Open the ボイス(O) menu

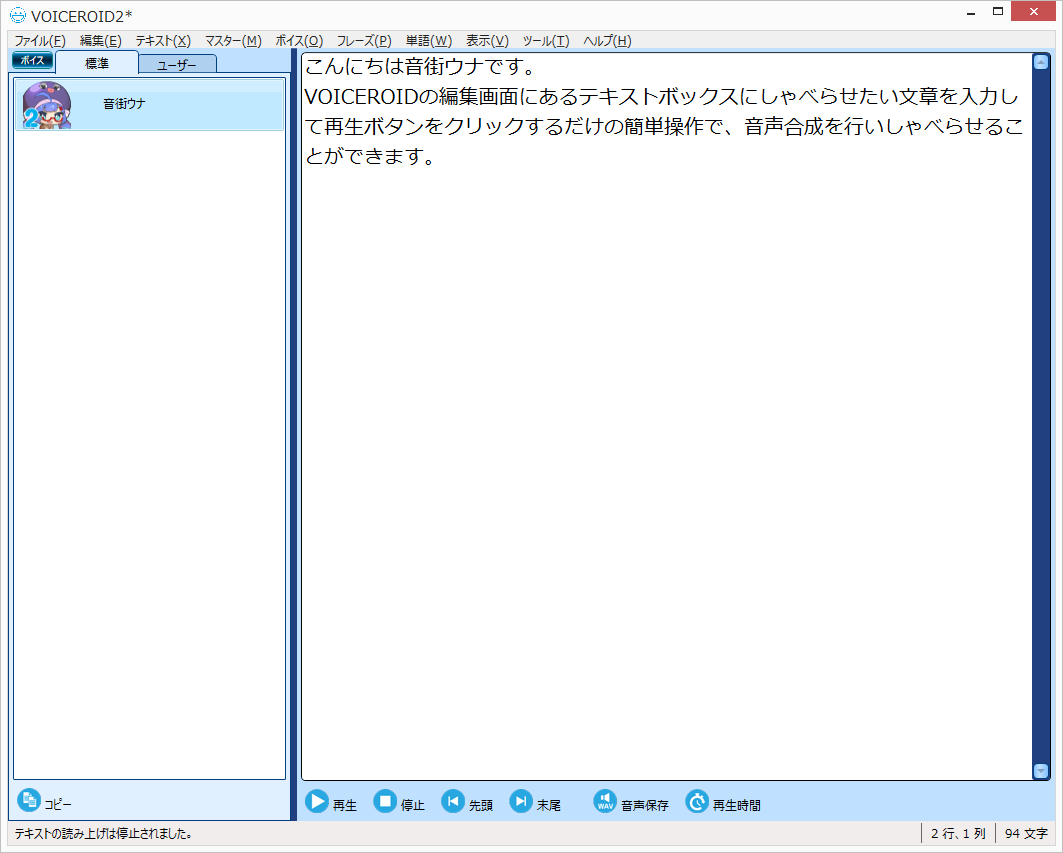tap(299, 41)
